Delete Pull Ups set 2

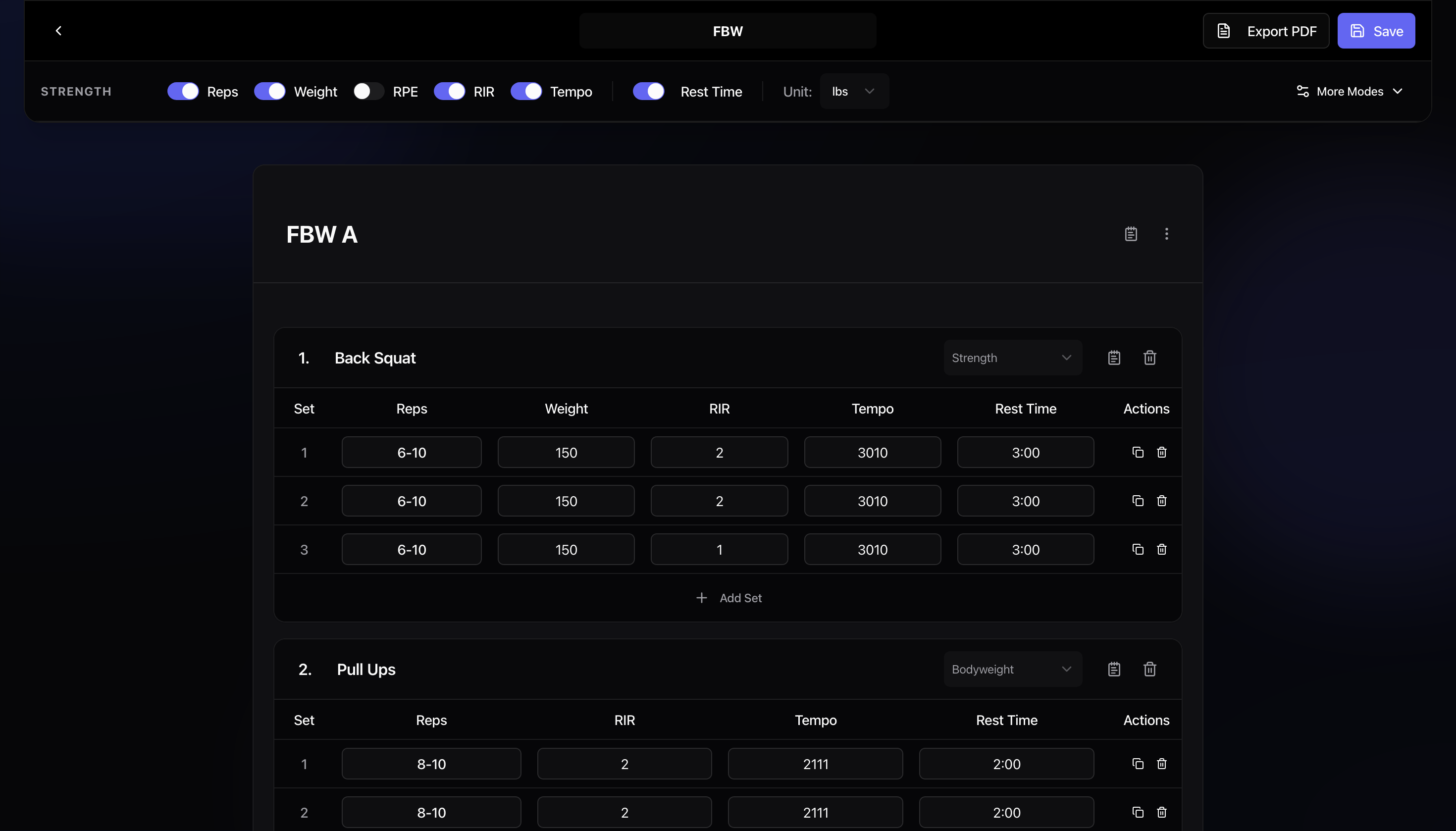pyautogui.click(x=1161, y=813)
